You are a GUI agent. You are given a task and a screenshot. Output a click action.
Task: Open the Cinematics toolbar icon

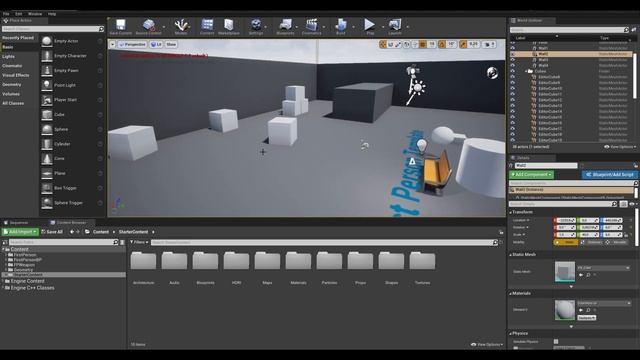pos(311,27)
